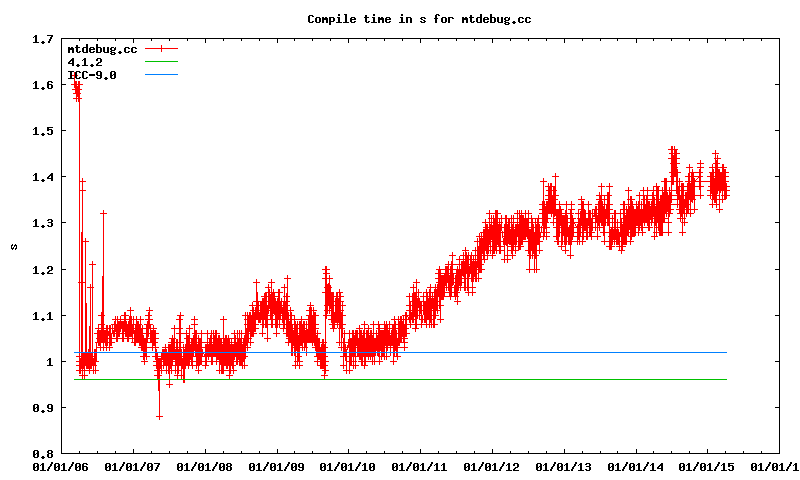Click the 1.4 y-axis tick label
The image size is (800, 480).
[43, 177]
